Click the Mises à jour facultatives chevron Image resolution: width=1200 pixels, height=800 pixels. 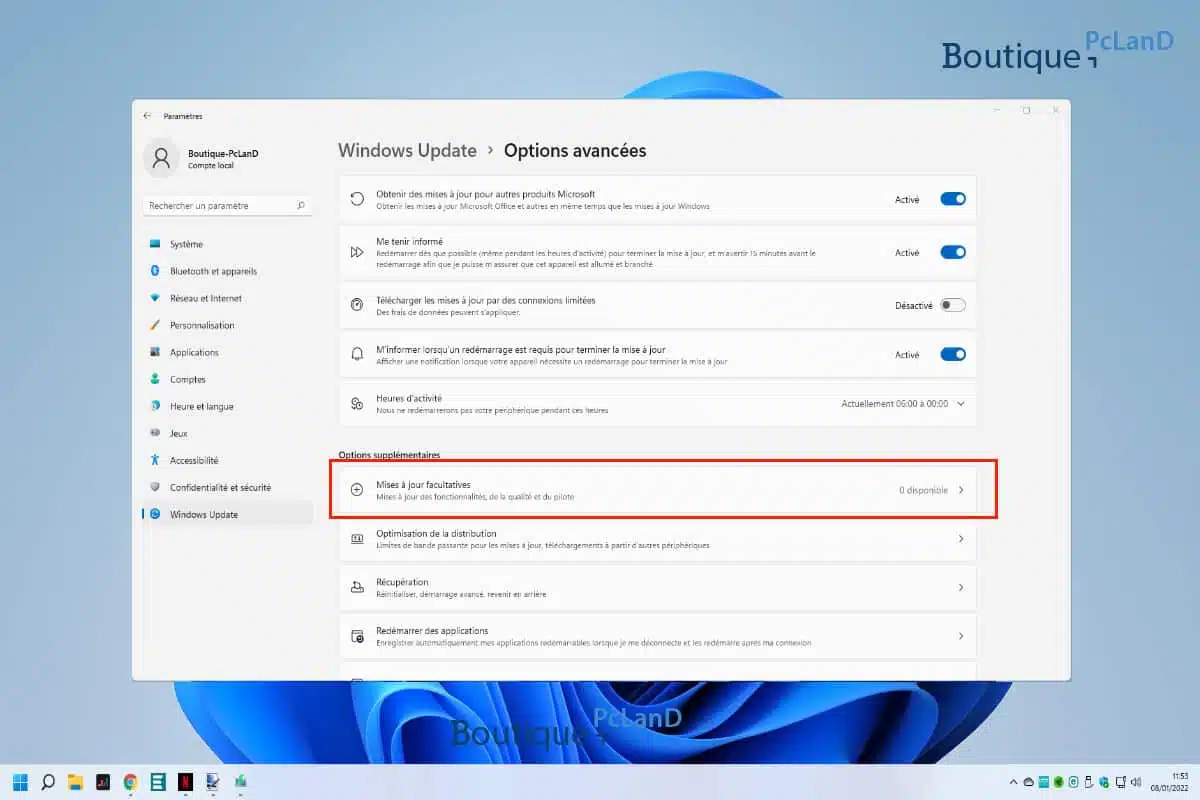961,490
